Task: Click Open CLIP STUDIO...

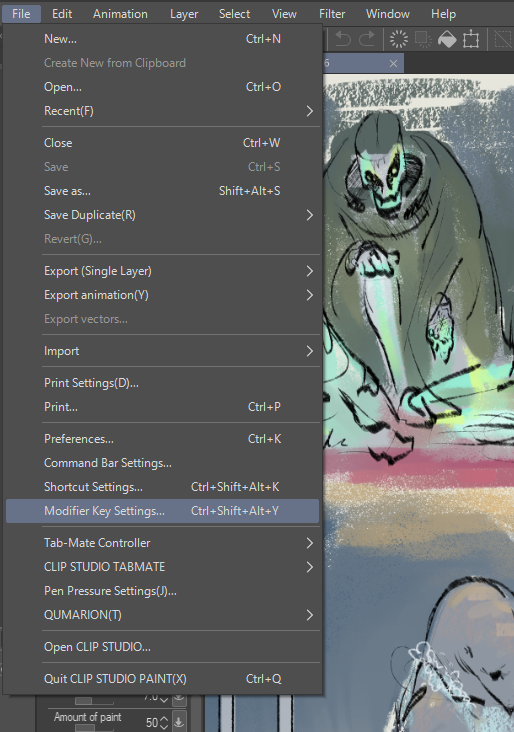Action: [162, 647]
